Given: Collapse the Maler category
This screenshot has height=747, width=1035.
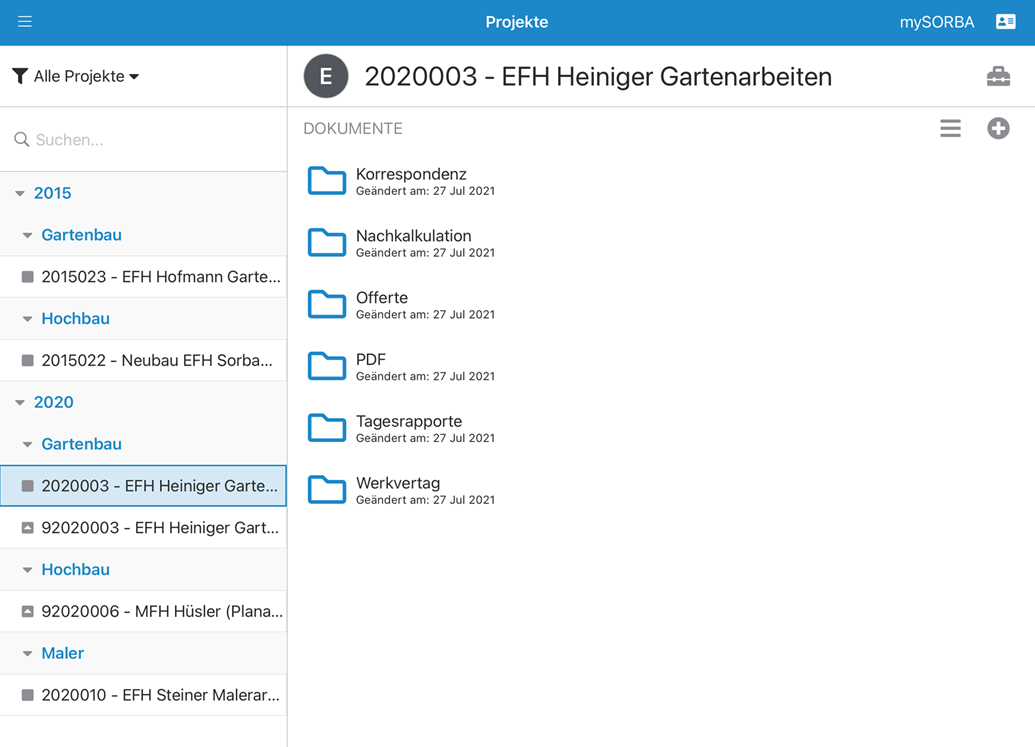Looking at the screenshot, I should (28, 654).
